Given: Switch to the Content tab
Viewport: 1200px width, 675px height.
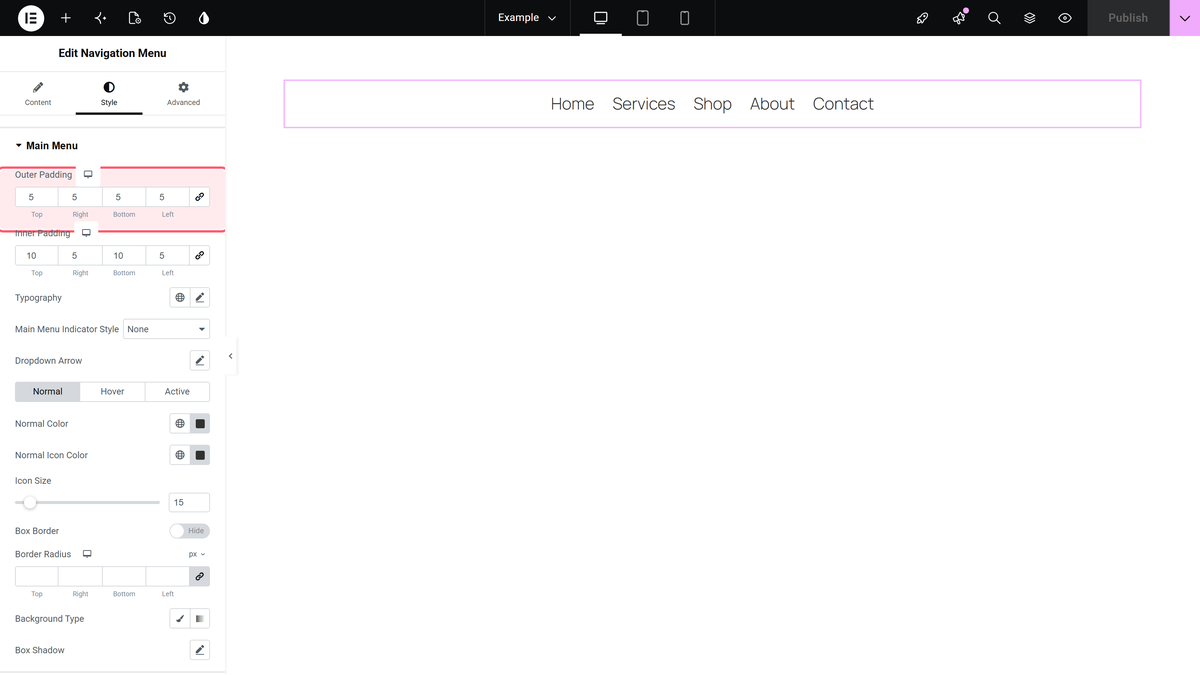Looking at the screenshot, I should 38,94.
